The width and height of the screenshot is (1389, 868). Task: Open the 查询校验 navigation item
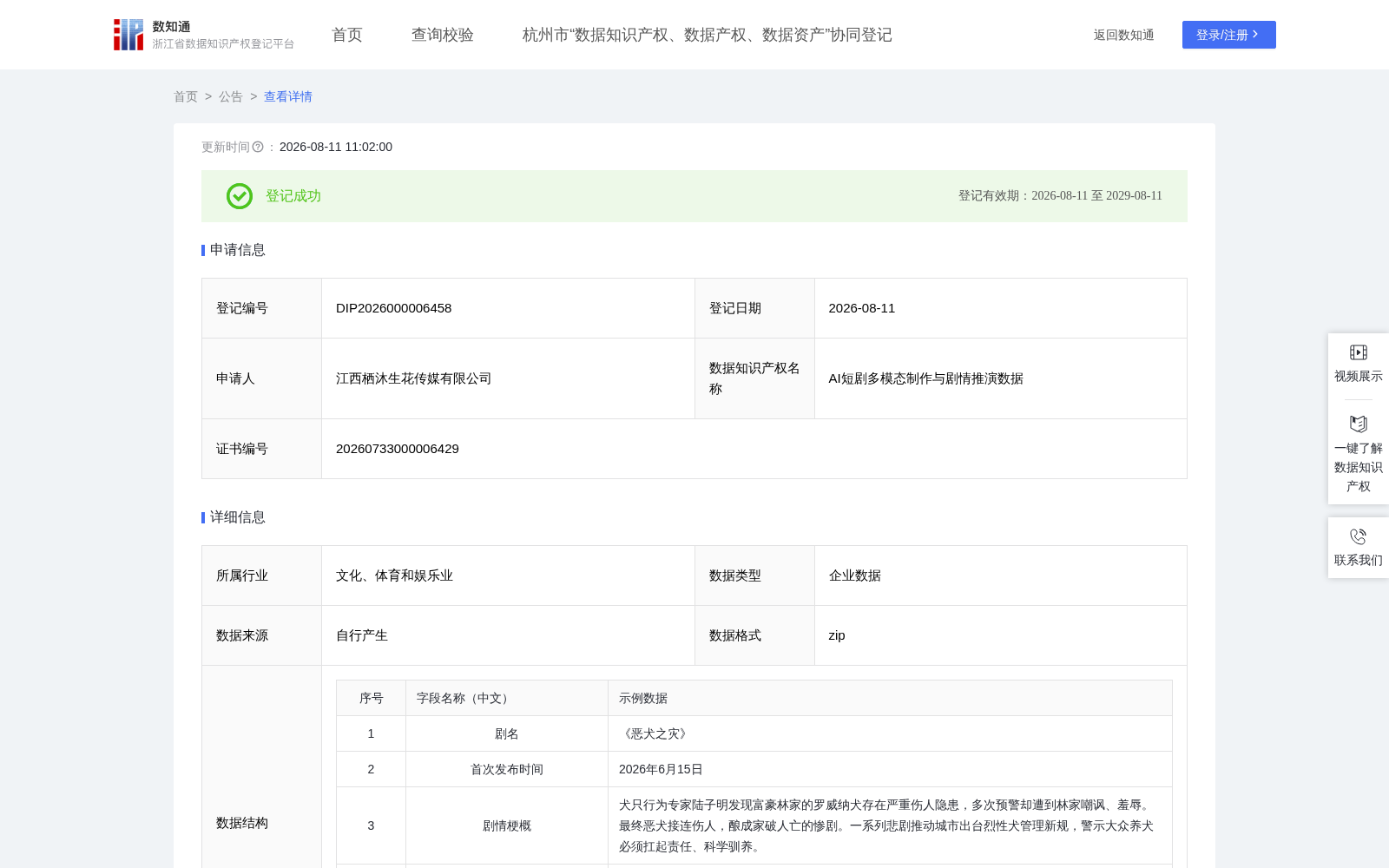[x=443, y=35]
